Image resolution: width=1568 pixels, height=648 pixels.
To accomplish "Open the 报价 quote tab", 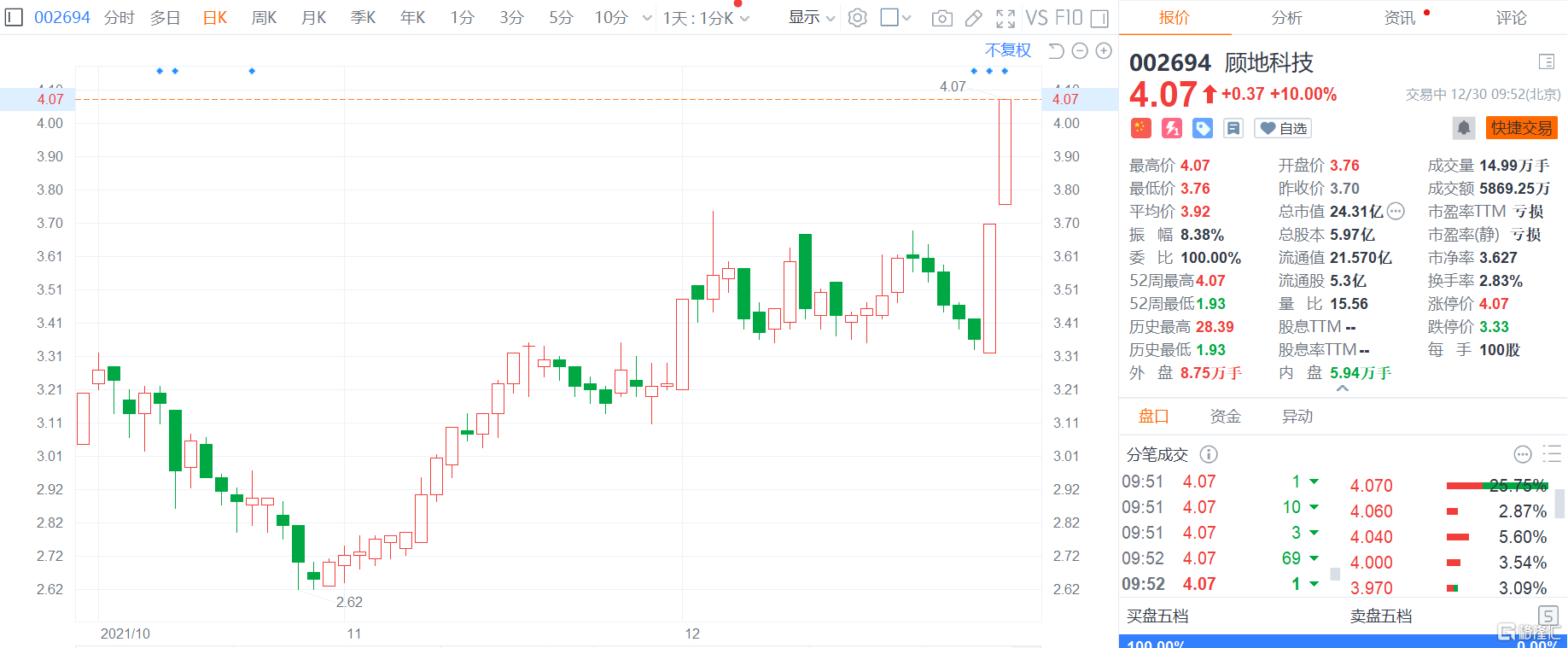I will coord(1175,18).
